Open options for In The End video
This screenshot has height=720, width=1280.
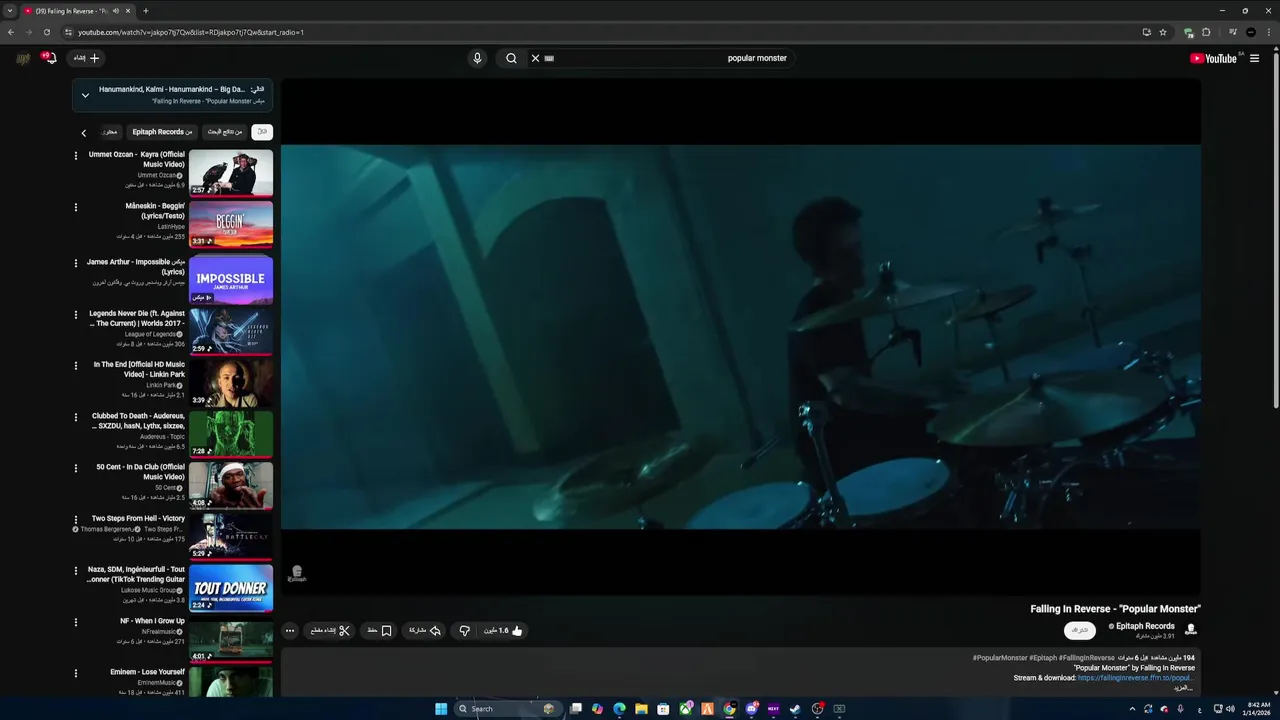[x=76, y=366]
